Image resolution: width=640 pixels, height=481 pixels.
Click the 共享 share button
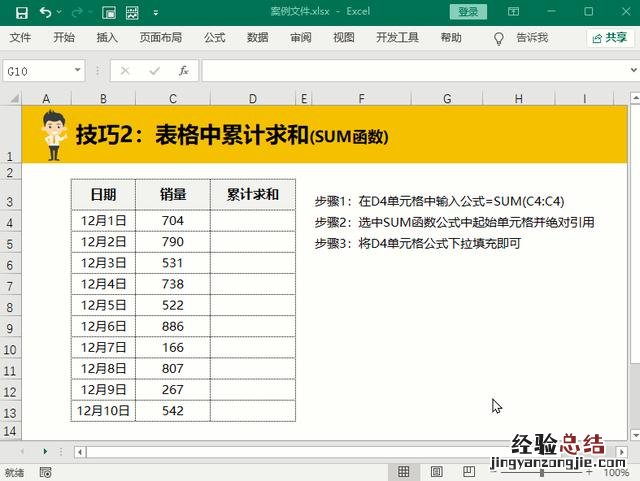[x=609, y=38]
